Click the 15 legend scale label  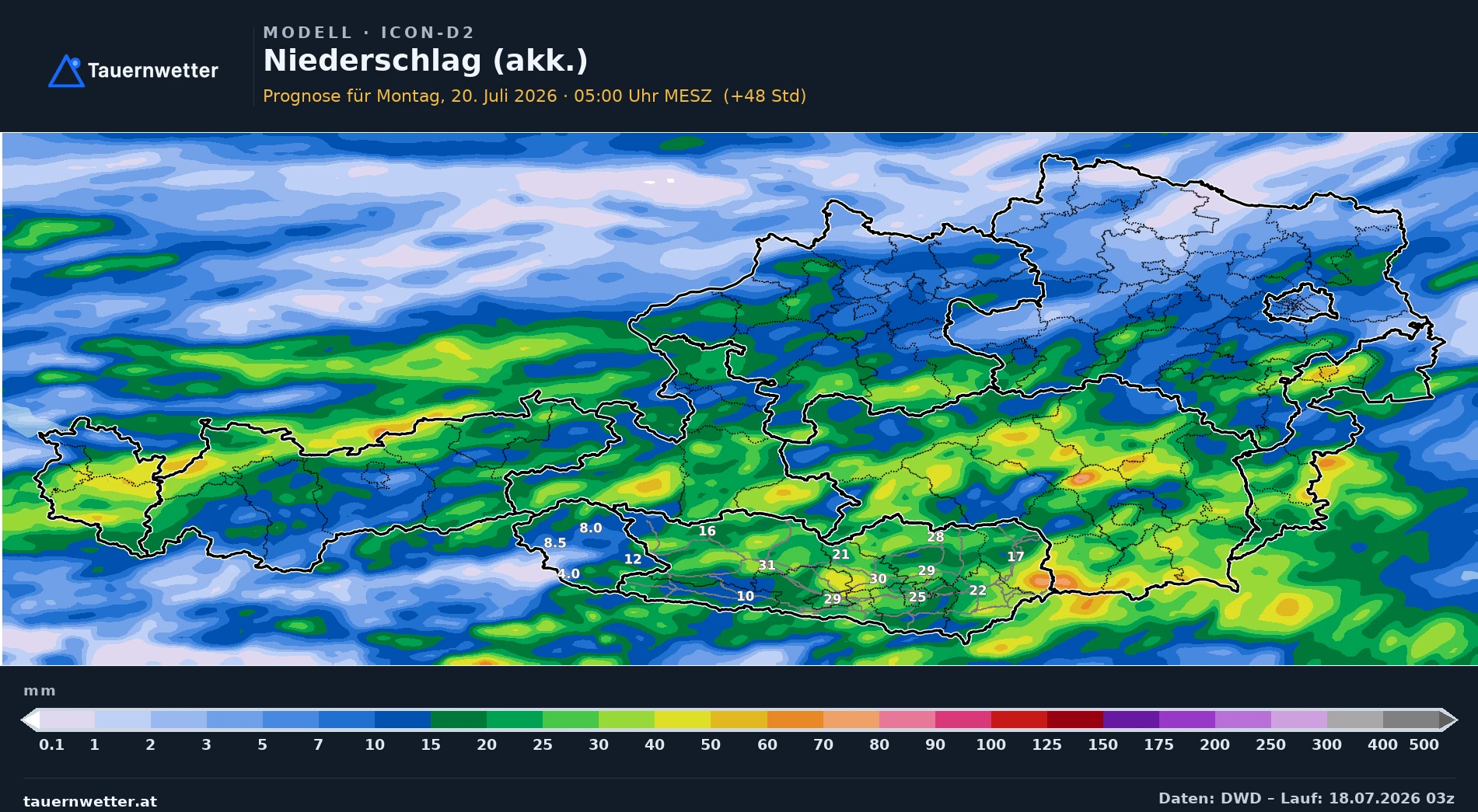[431, 744]
